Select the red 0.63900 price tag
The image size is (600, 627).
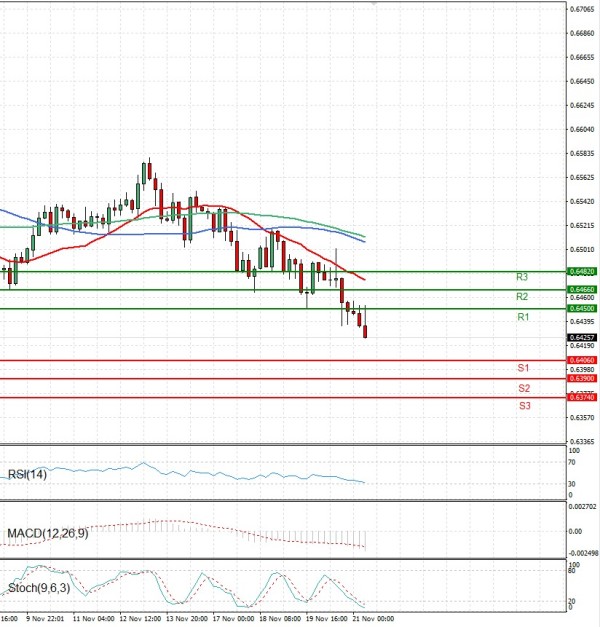pyautogui.click(x=583, y=379)
